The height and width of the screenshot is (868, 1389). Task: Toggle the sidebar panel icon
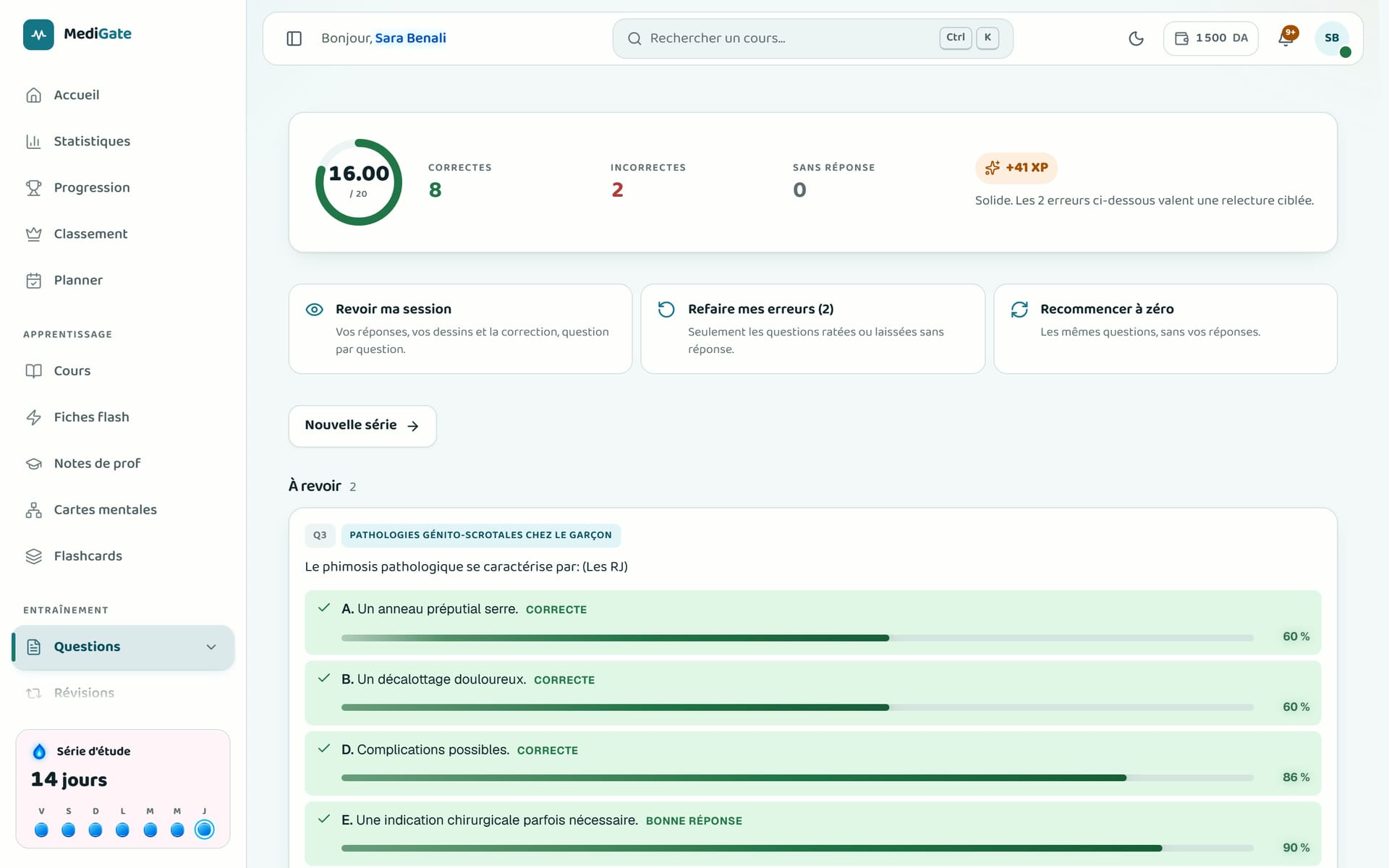click(294, 38)
